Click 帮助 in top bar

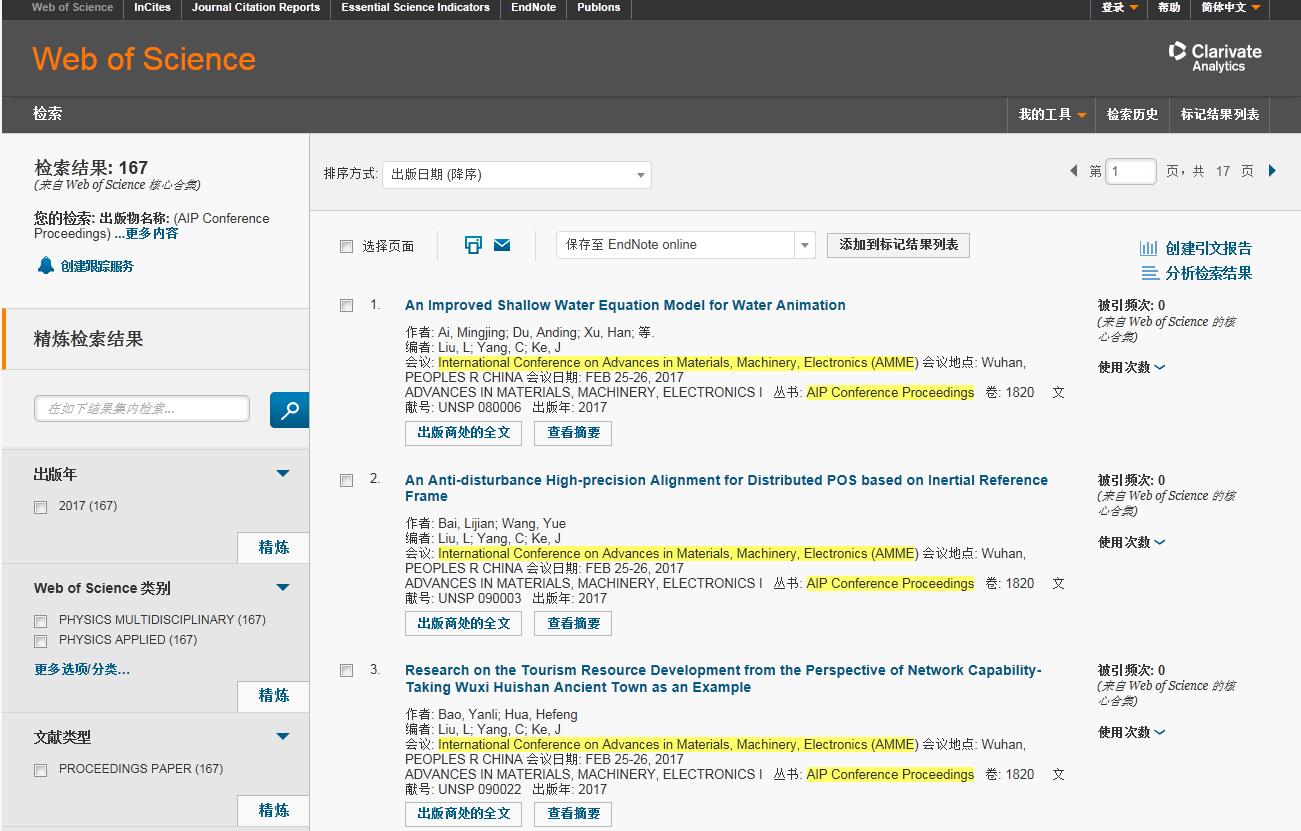click(x=1169, y=8)
